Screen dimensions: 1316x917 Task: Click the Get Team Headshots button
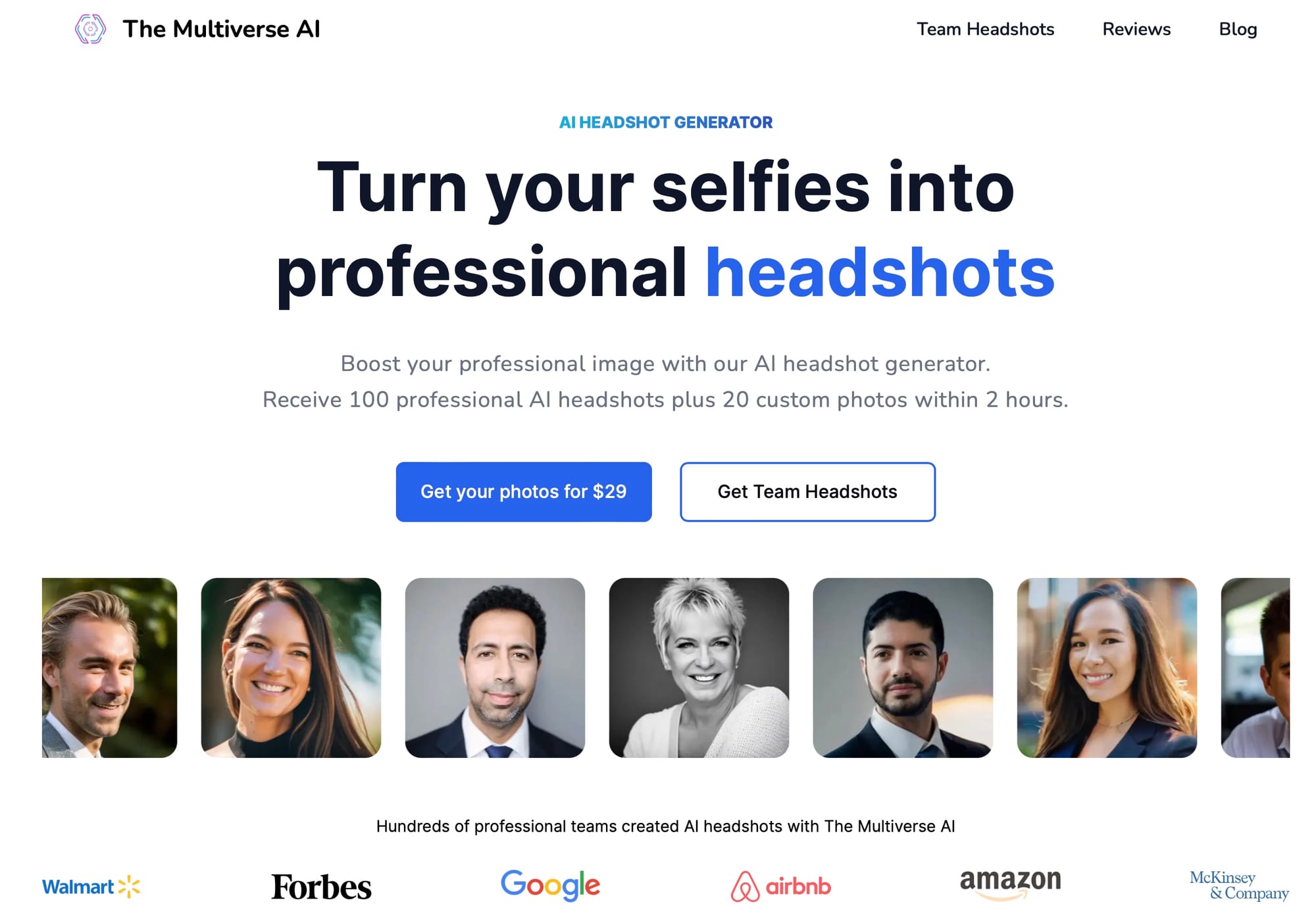[807, 491]
